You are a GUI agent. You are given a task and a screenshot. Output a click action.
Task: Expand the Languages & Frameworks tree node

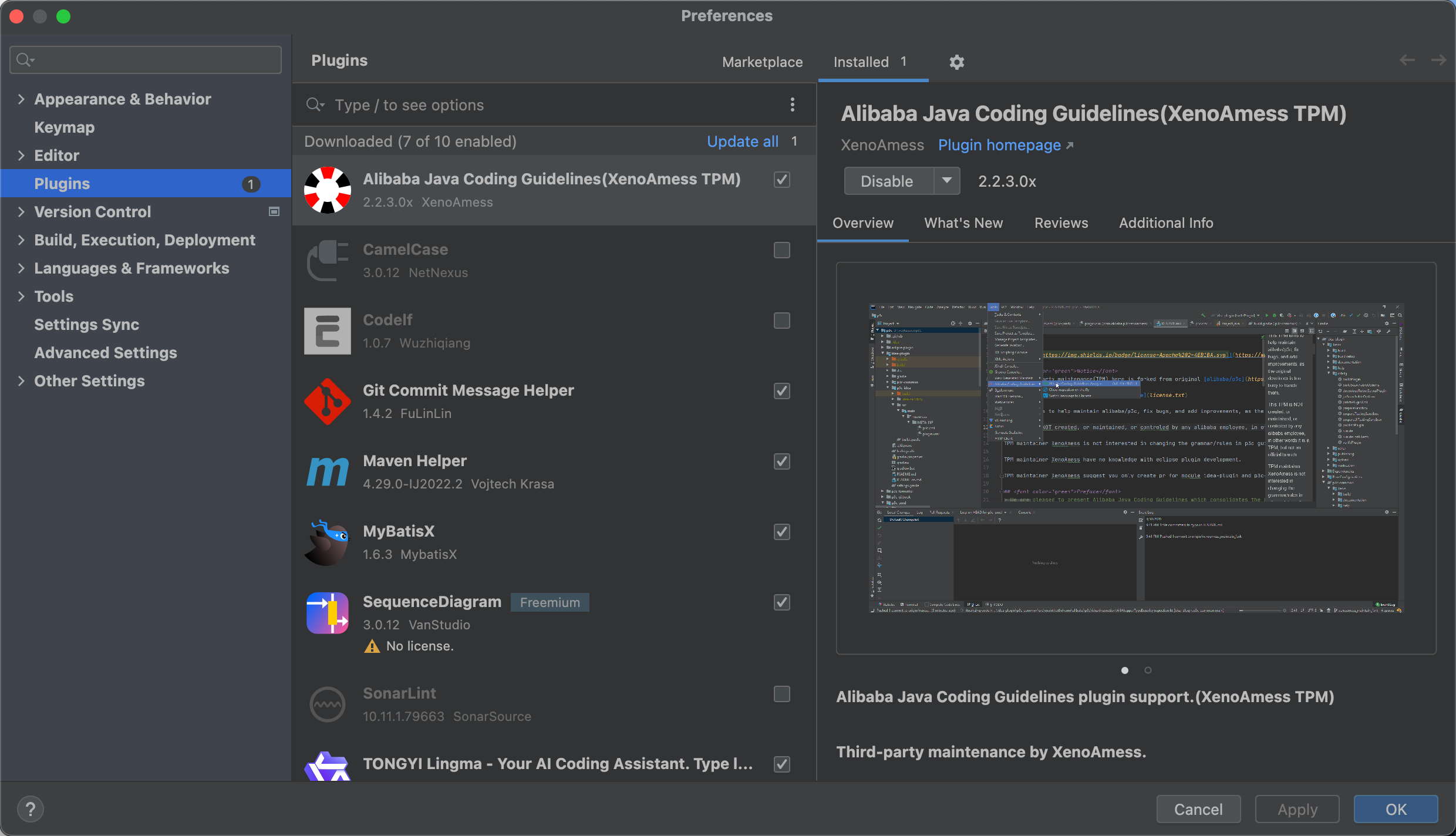[x=21, y=268]
